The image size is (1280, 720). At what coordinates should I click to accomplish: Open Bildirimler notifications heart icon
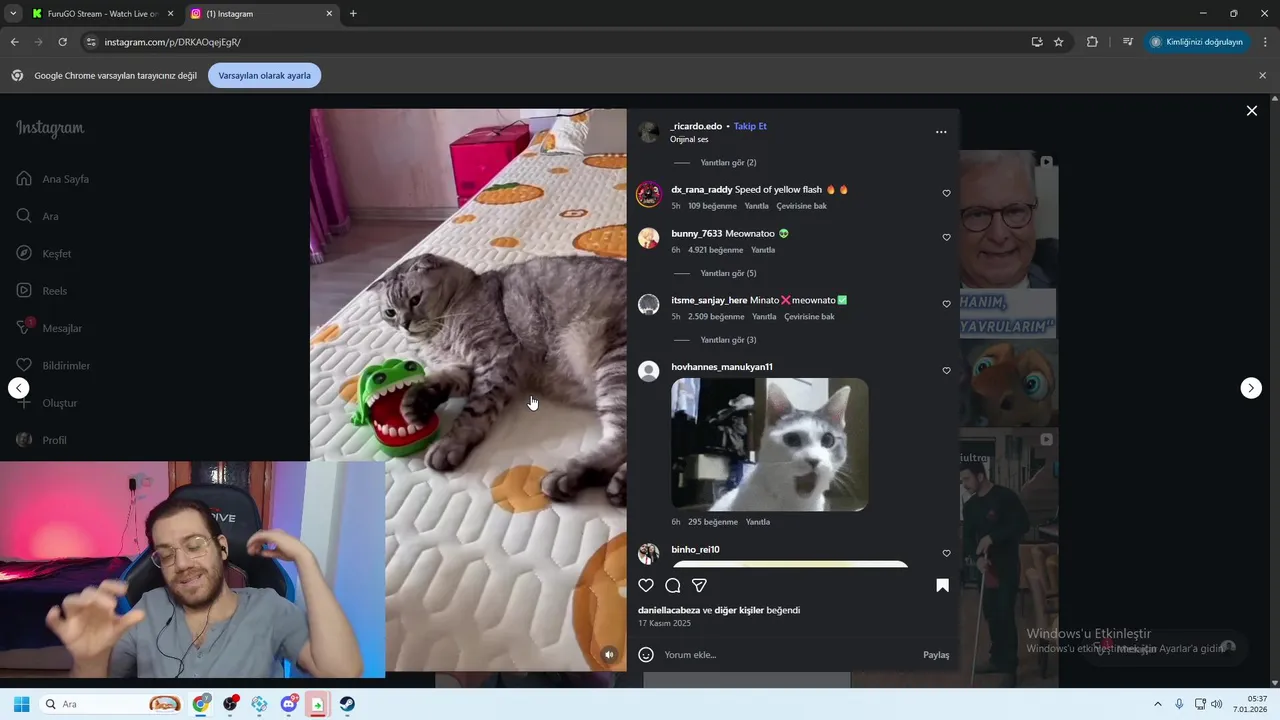24,365
